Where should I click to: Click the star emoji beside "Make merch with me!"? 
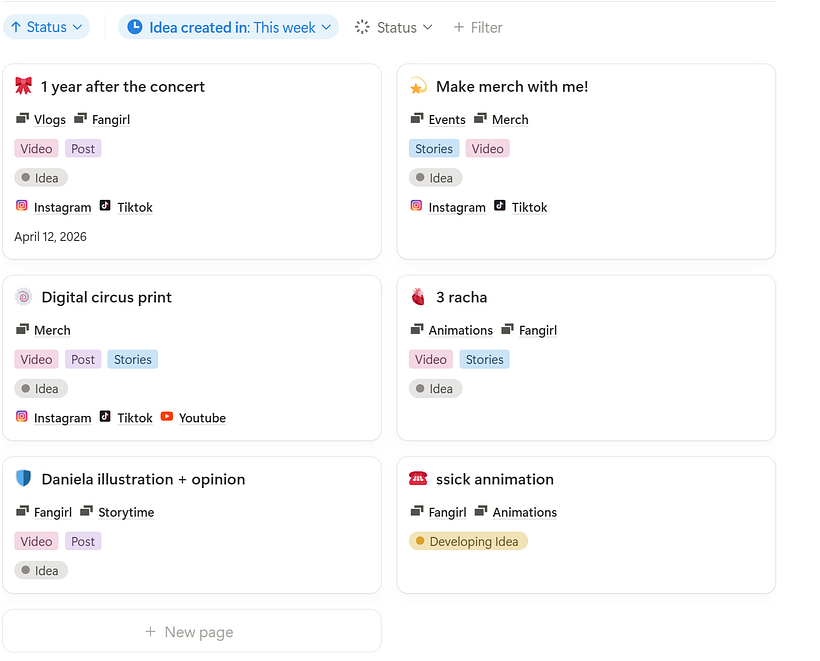click(419, 86)
